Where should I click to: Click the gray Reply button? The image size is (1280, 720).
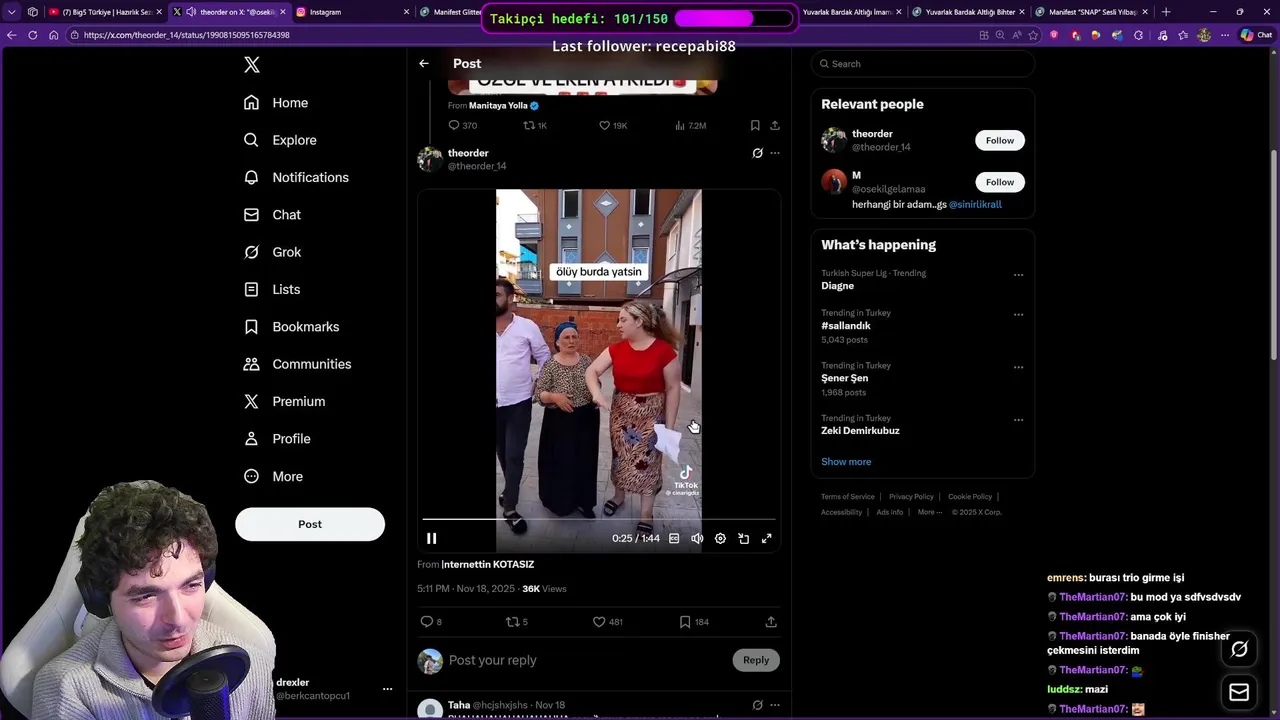[x=756, y=660]
